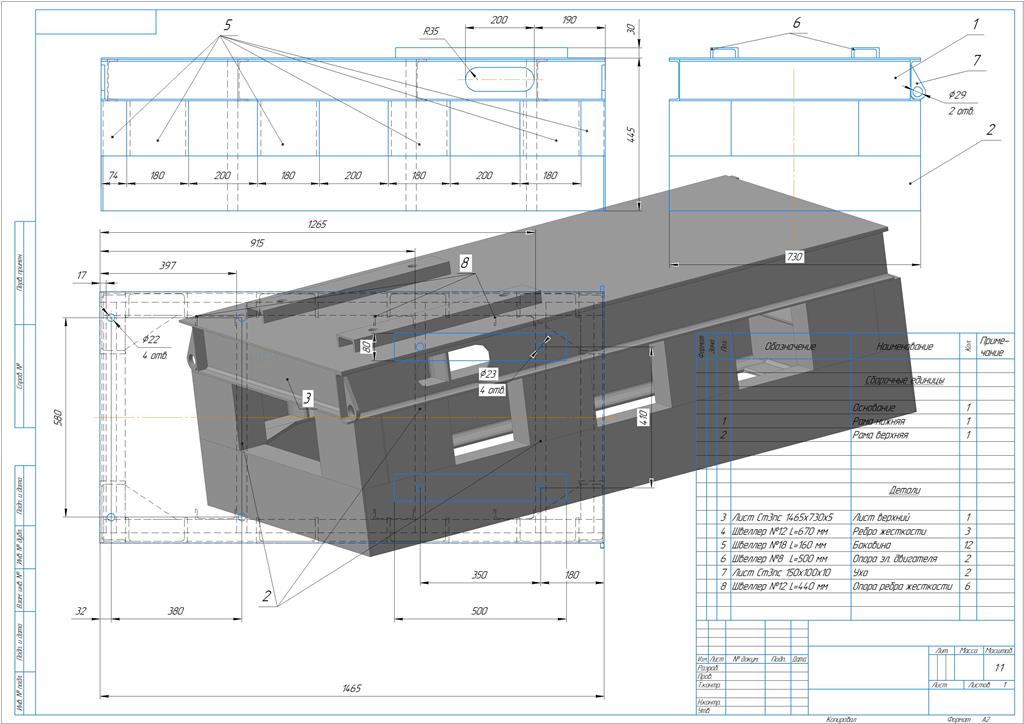Click the 'Детали' section heading
This screenshot has height=724, width=1024.
click(904, 490)
